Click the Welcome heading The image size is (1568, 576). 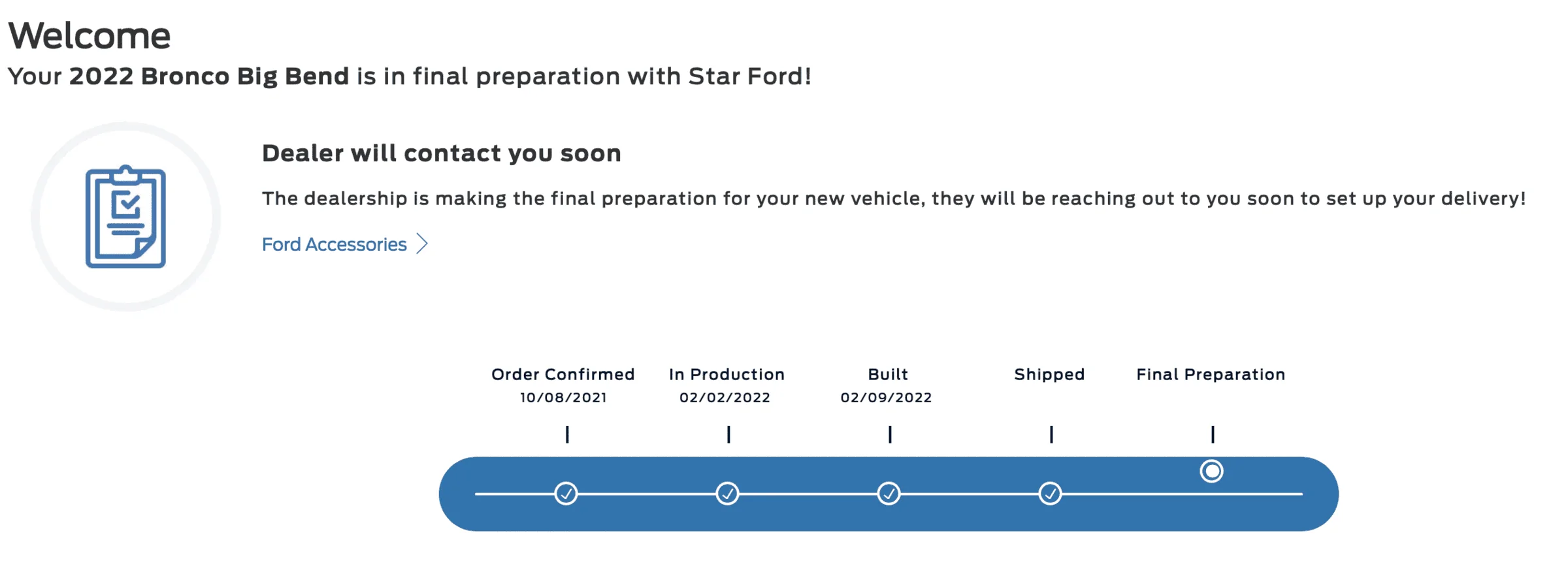pyautogui.click(x=90, y=35)
